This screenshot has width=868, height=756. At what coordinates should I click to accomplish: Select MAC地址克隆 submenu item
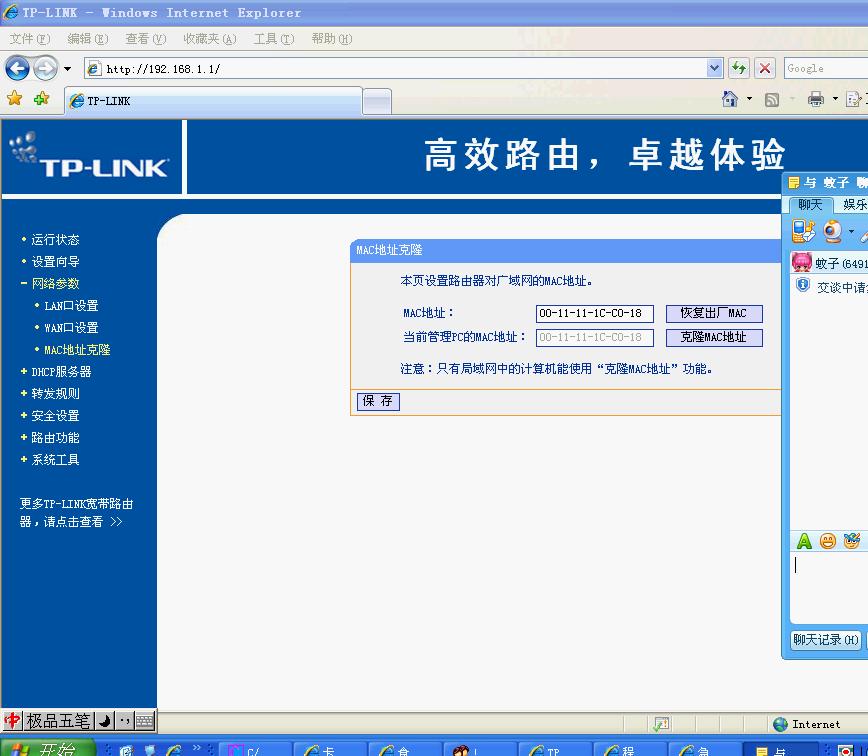tap(77, 350)
